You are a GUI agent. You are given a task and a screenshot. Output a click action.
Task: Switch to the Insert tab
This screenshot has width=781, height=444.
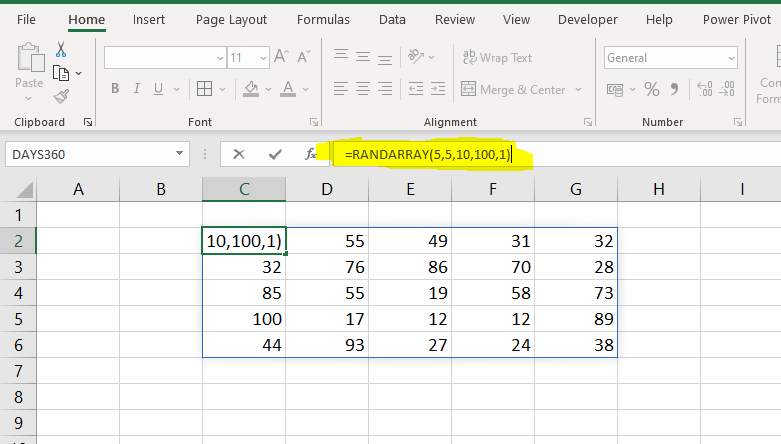coord(148,19)
